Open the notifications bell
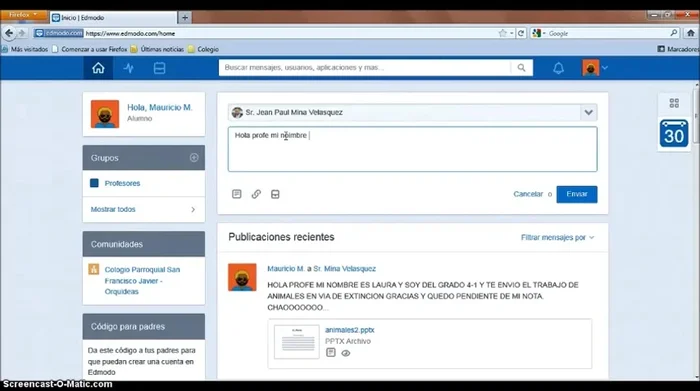This screenshot has height=391, width=700. click(558, 68)
